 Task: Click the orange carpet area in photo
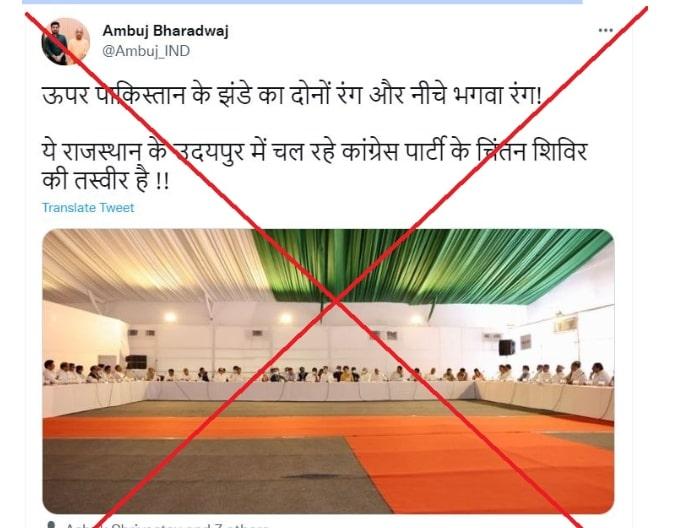point(479,471)
